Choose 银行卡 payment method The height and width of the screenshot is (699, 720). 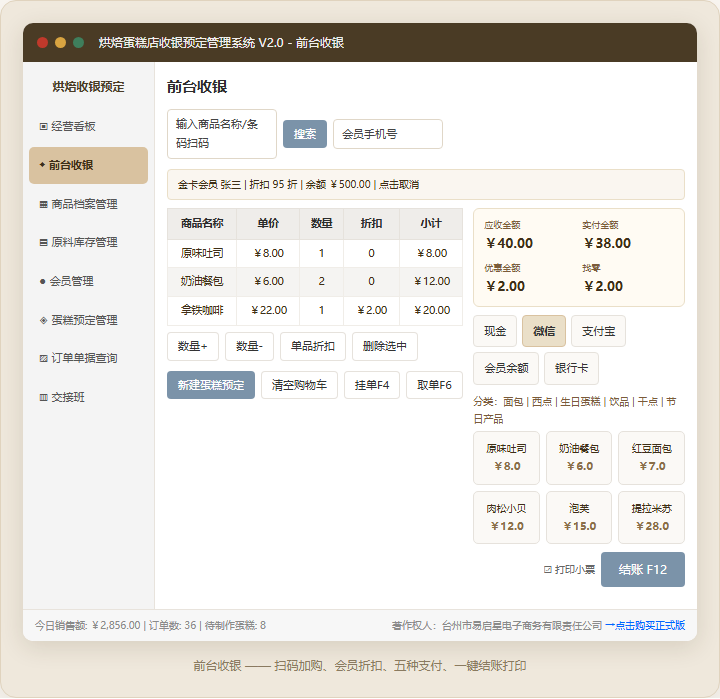pos(572,368)
